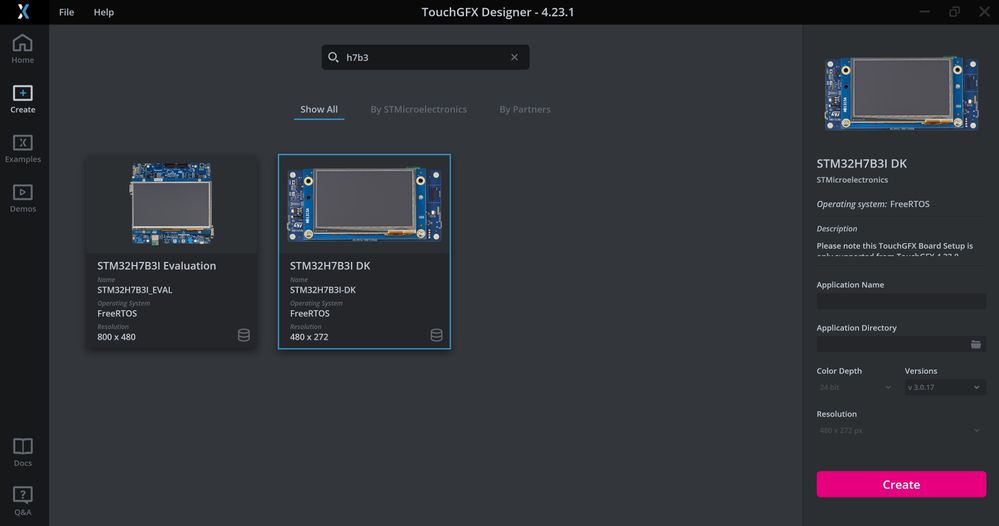
Task: Open the Versions v3.0.17 dropdown
Action: (945, 387)
